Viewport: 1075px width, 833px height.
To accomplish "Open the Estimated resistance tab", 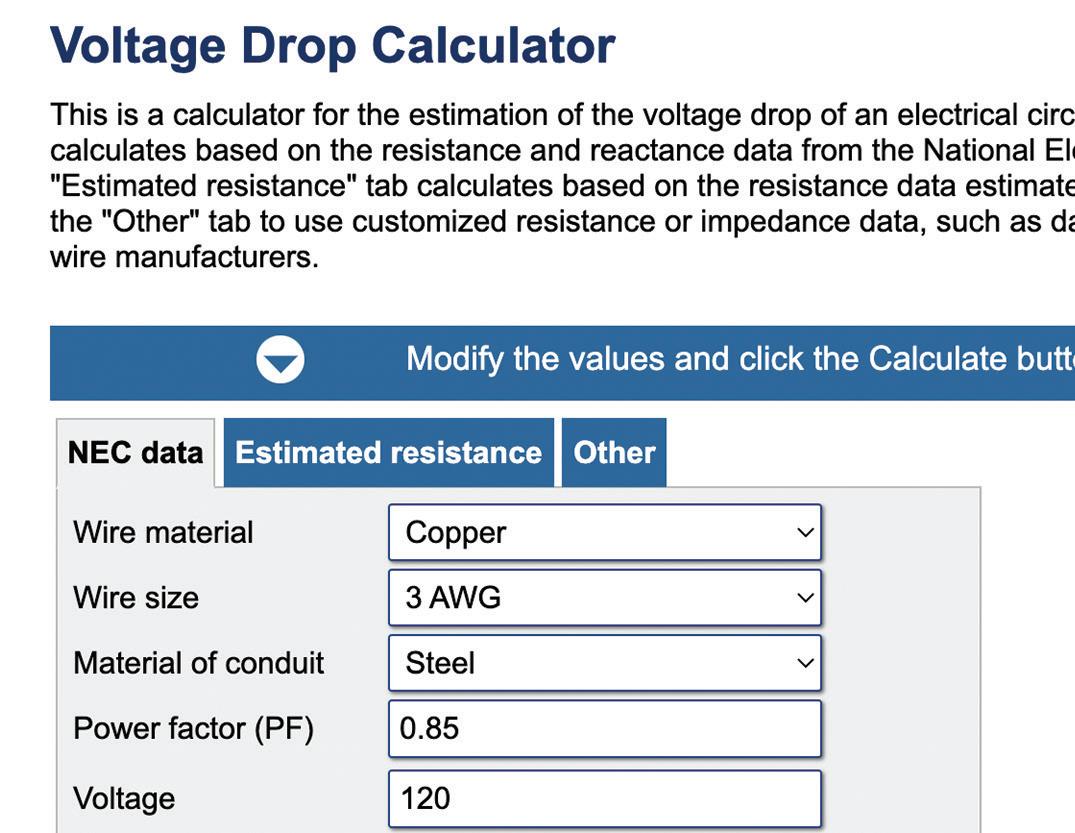I will pyautogui.click(x=388, y=453).
